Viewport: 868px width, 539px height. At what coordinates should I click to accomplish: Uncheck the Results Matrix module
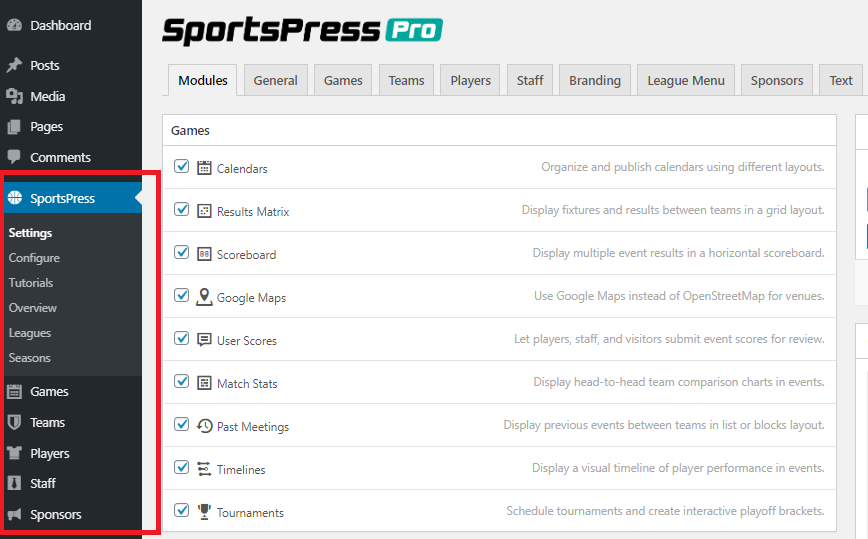click(x=182, y=209)
